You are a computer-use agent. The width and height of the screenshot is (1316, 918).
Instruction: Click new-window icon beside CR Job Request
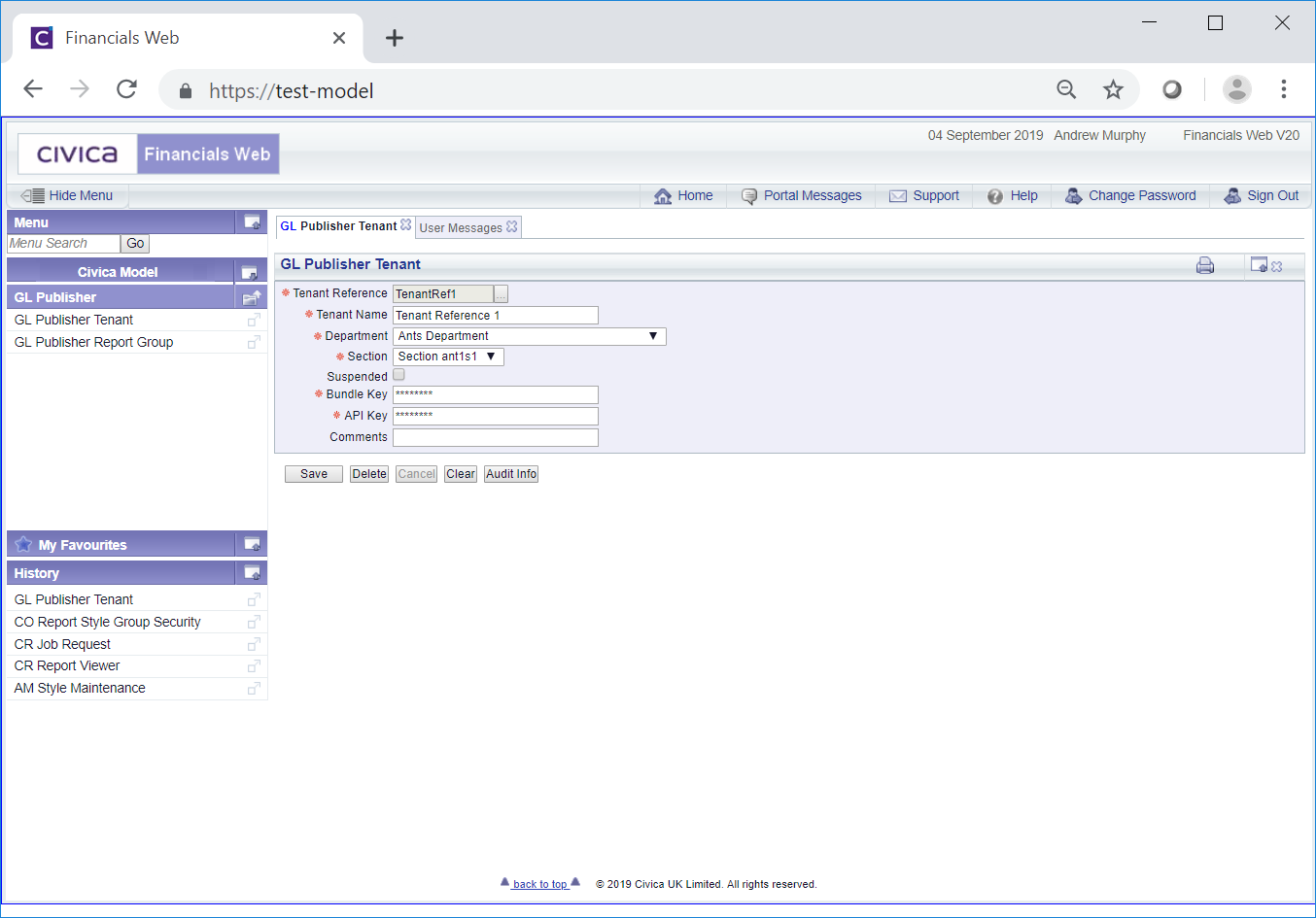[x=254, y=644]
